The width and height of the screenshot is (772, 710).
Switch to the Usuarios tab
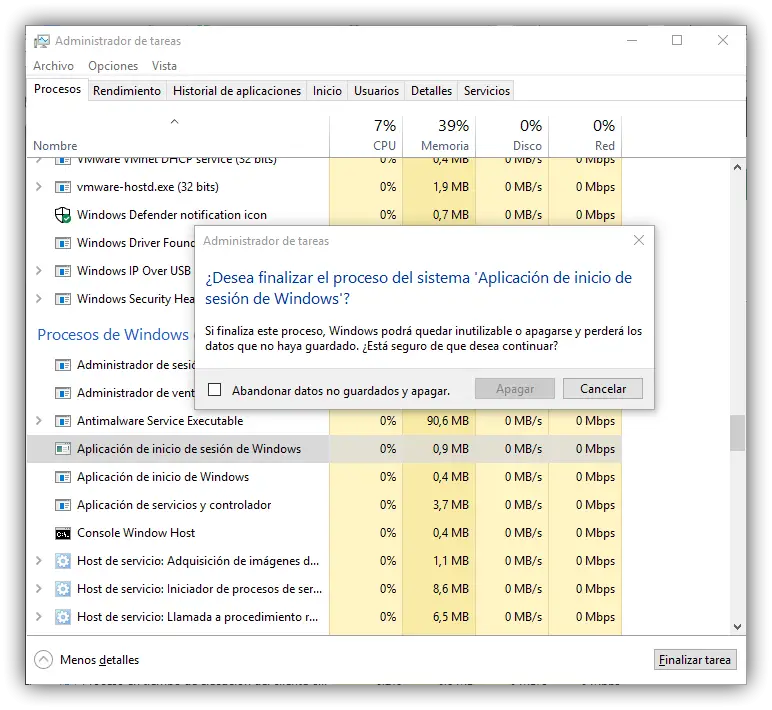[376, 91]
